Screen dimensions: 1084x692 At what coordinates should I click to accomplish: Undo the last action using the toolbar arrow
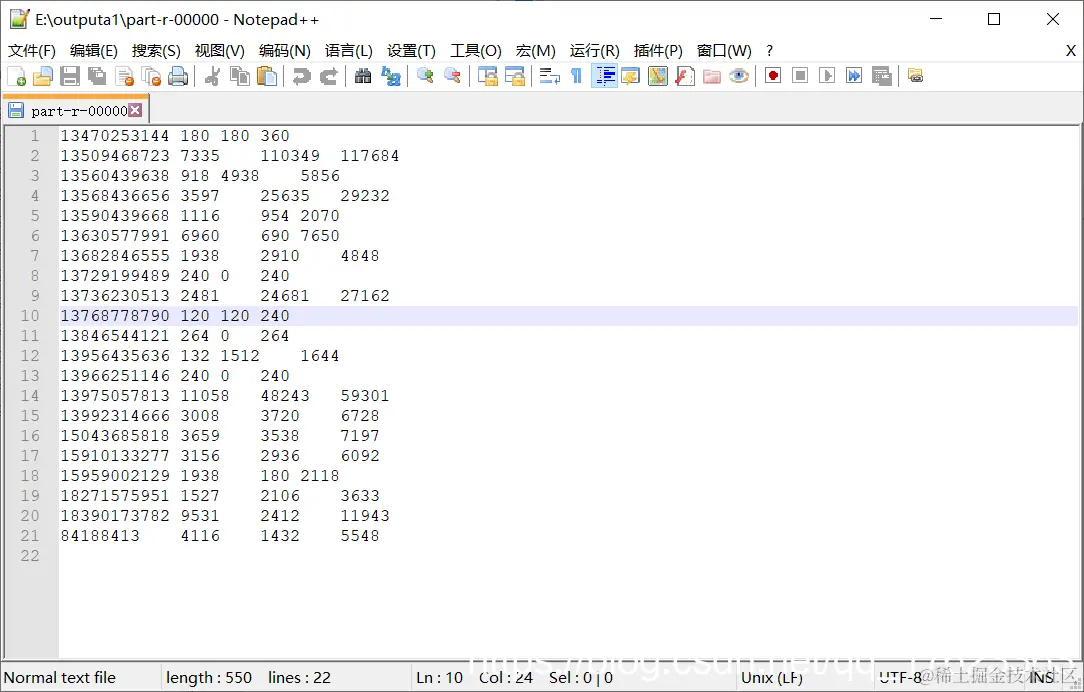tap(301, 76)
